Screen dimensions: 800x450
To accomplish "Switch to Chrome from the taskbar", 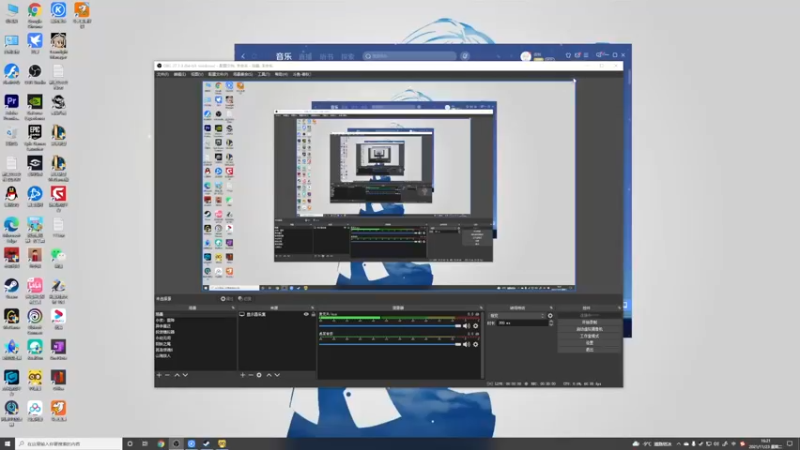I will click(161, 444).
